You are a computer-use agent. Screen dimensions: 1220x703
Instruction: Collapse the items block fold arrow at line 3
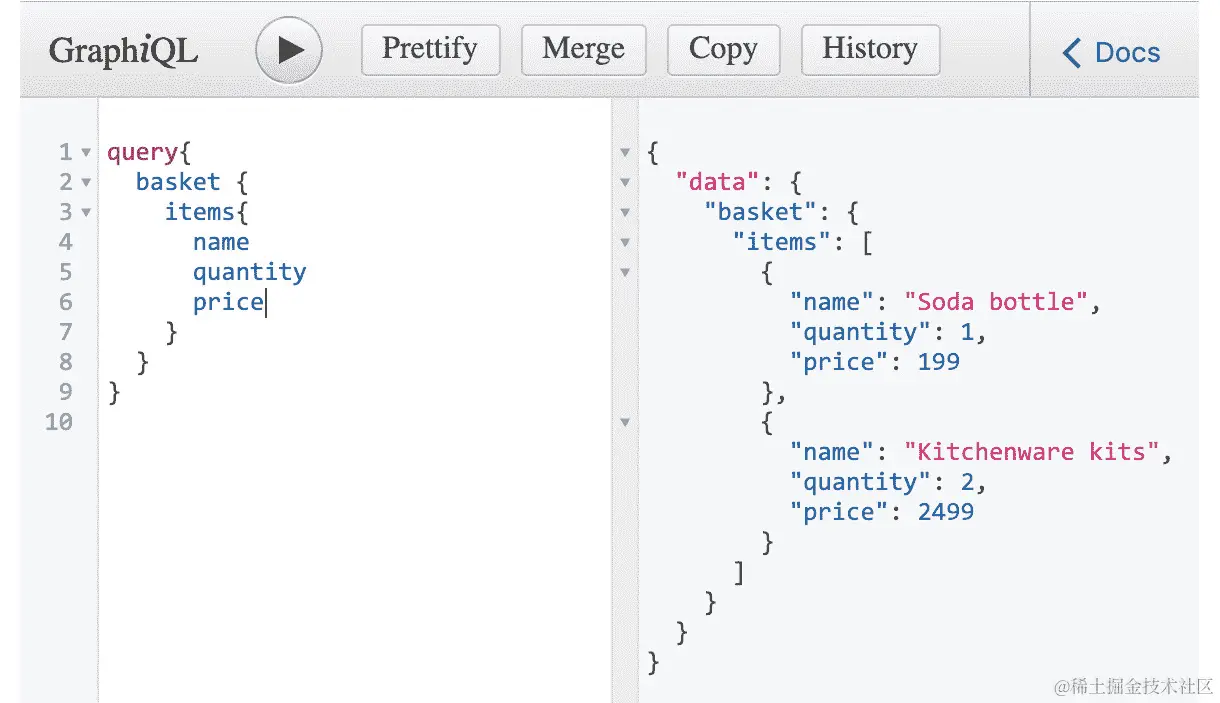pyautogui.click(x=86, y=213)
